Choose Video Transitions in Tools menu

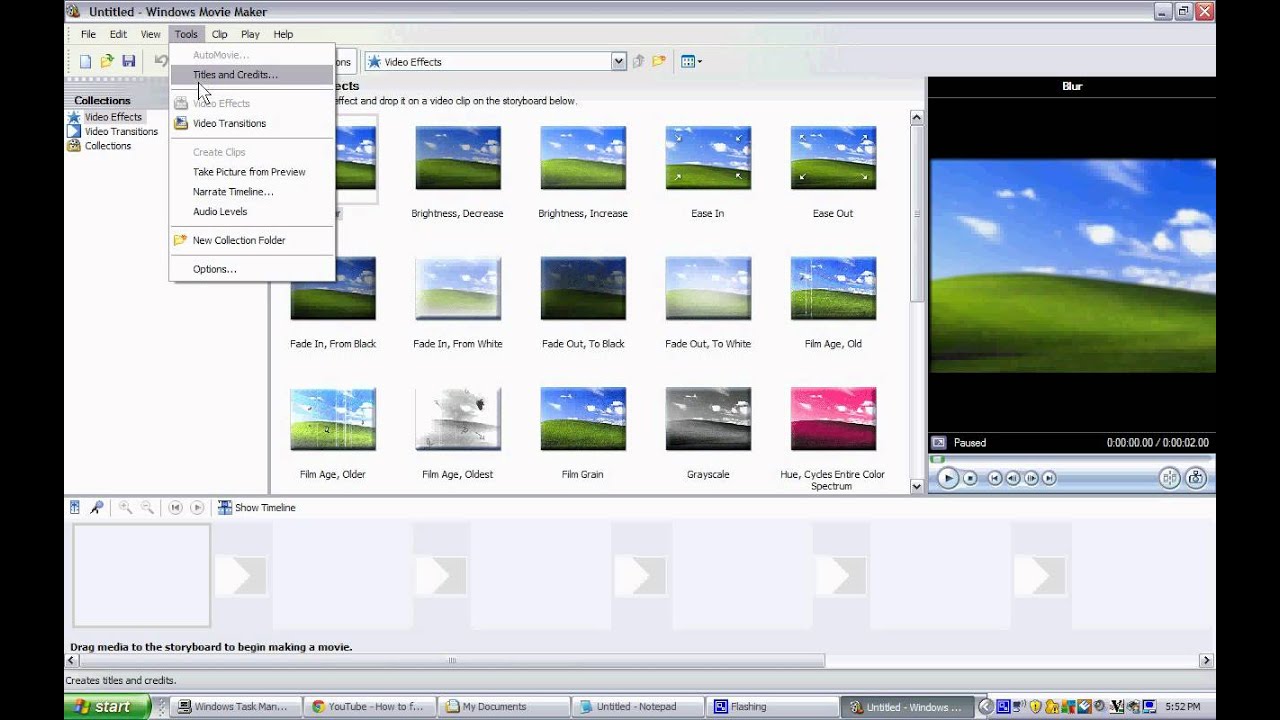tap(252, 124)
